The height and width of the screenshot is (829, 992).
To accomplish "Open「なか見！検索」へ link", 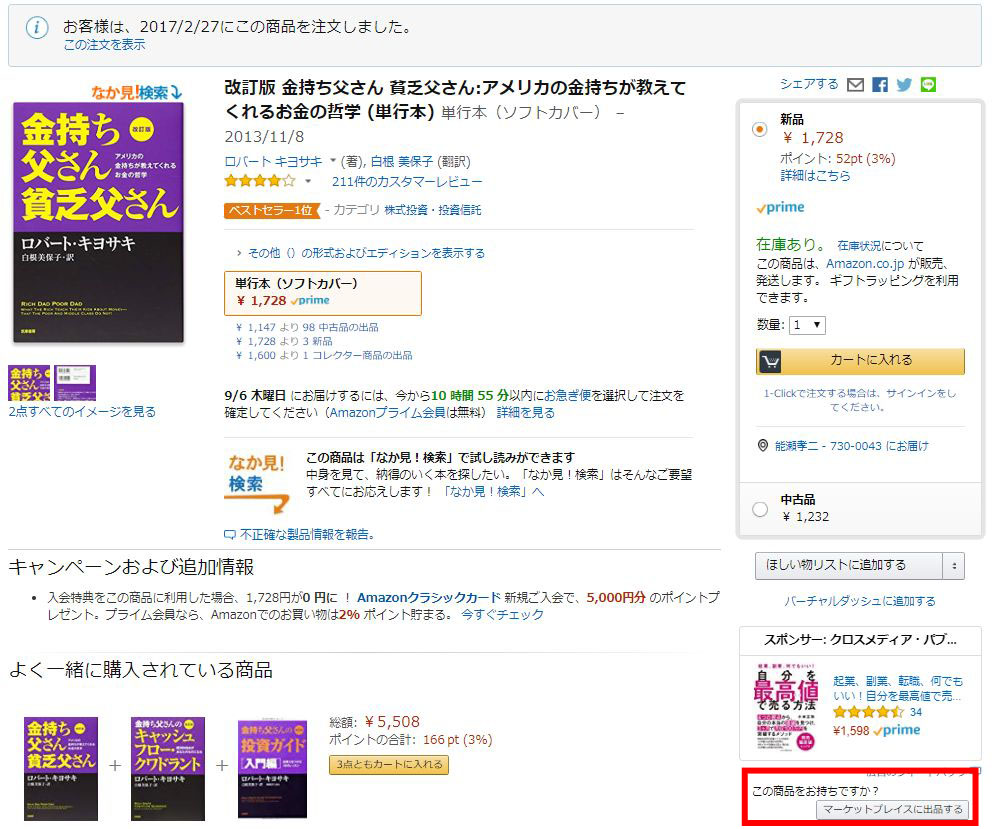I will [493, 492].
